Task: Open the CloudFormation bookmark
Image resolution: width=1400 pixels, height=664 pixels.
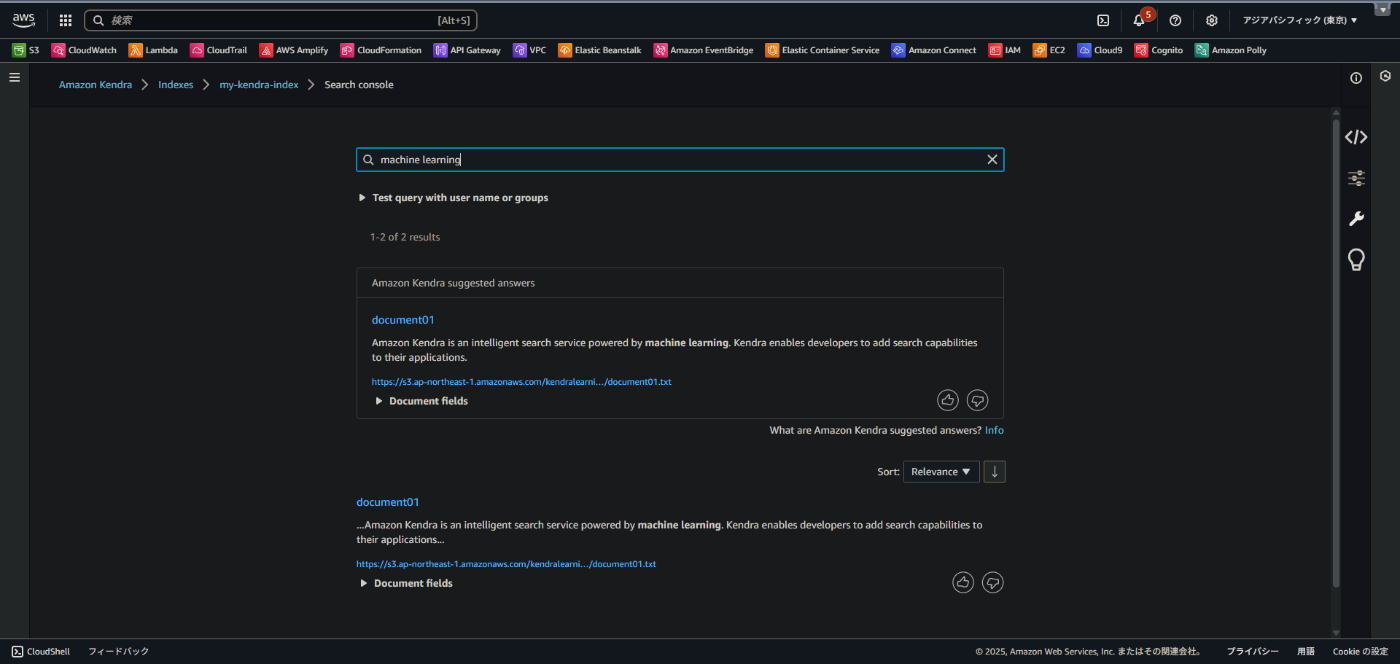Action: click(x=381, y=50)
